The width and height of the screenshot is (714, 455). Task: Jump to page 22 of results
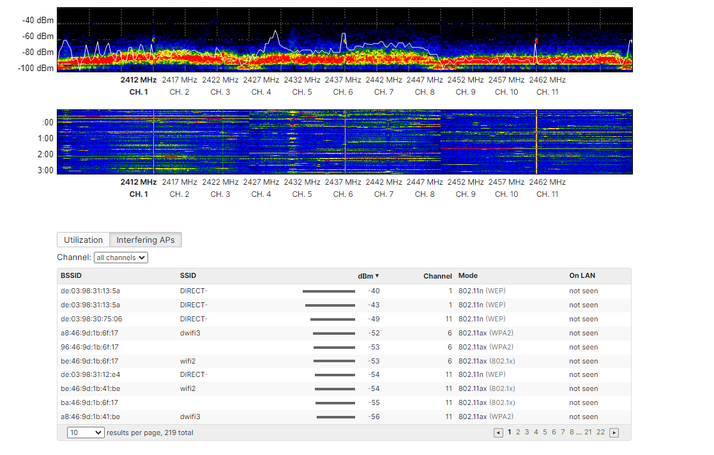click(x=601, y=433)
